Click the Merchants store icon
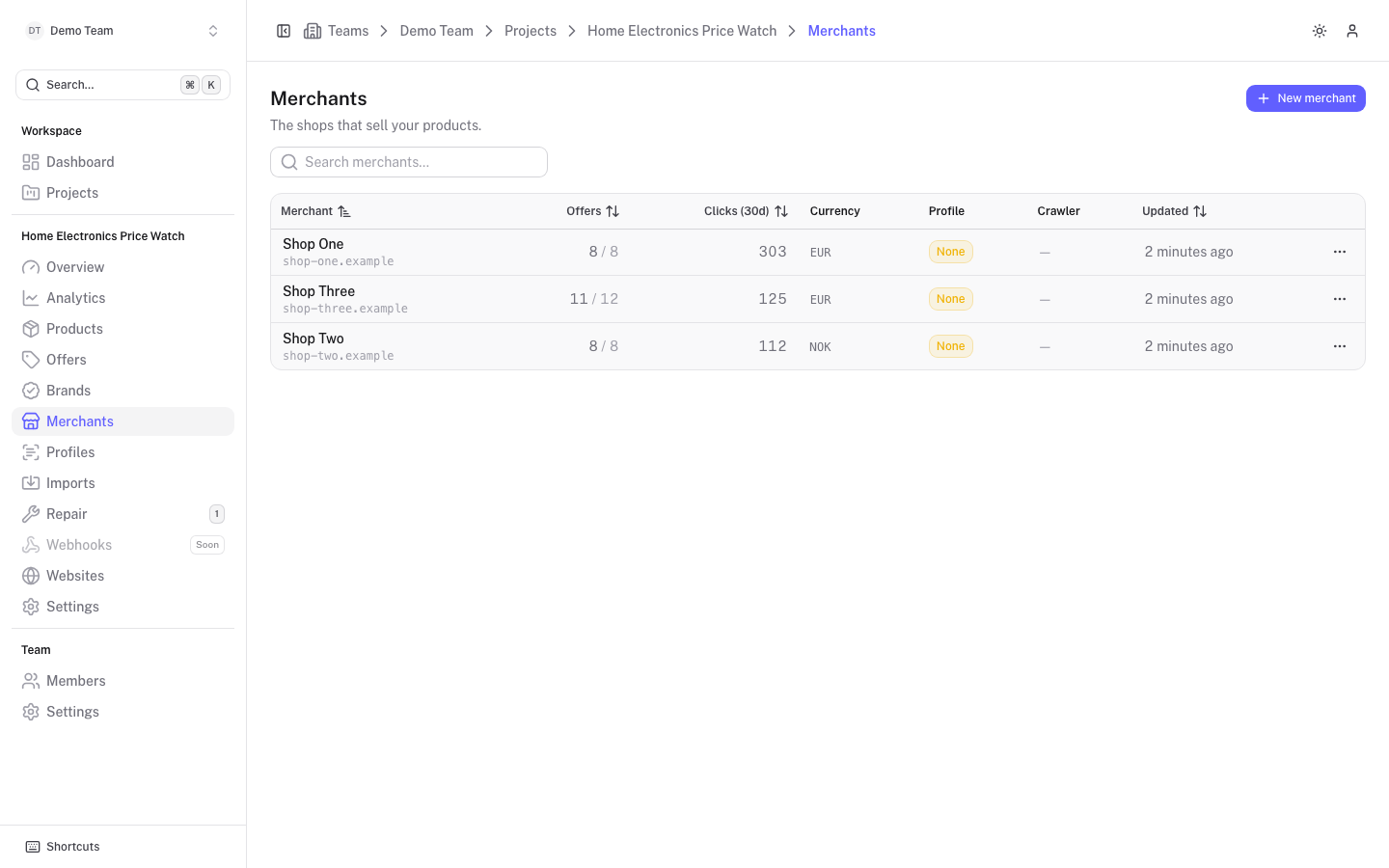This screenshot has width=1389, height=868. [x=31, y=421]
